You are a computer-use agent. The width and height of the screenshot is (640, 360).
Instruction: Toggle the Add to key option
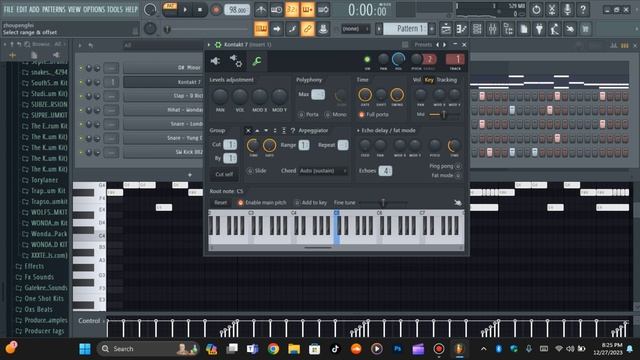[x=297, y=202]
